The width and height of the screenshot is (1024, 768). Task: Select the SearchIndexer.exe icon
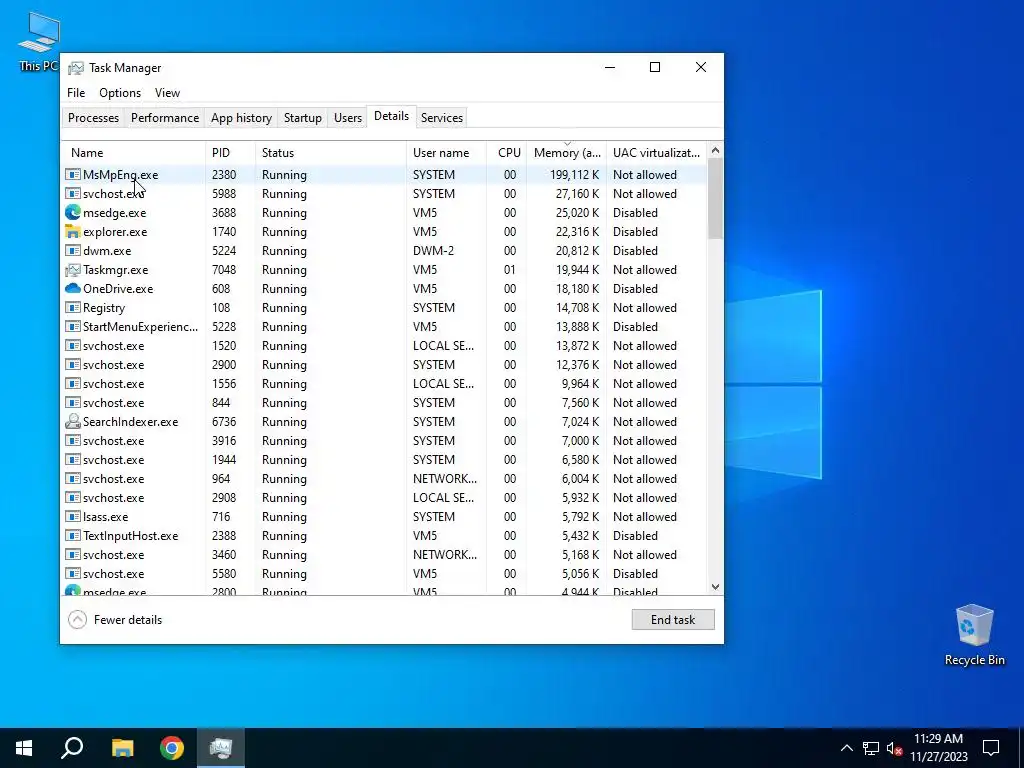tap(72, 421)
